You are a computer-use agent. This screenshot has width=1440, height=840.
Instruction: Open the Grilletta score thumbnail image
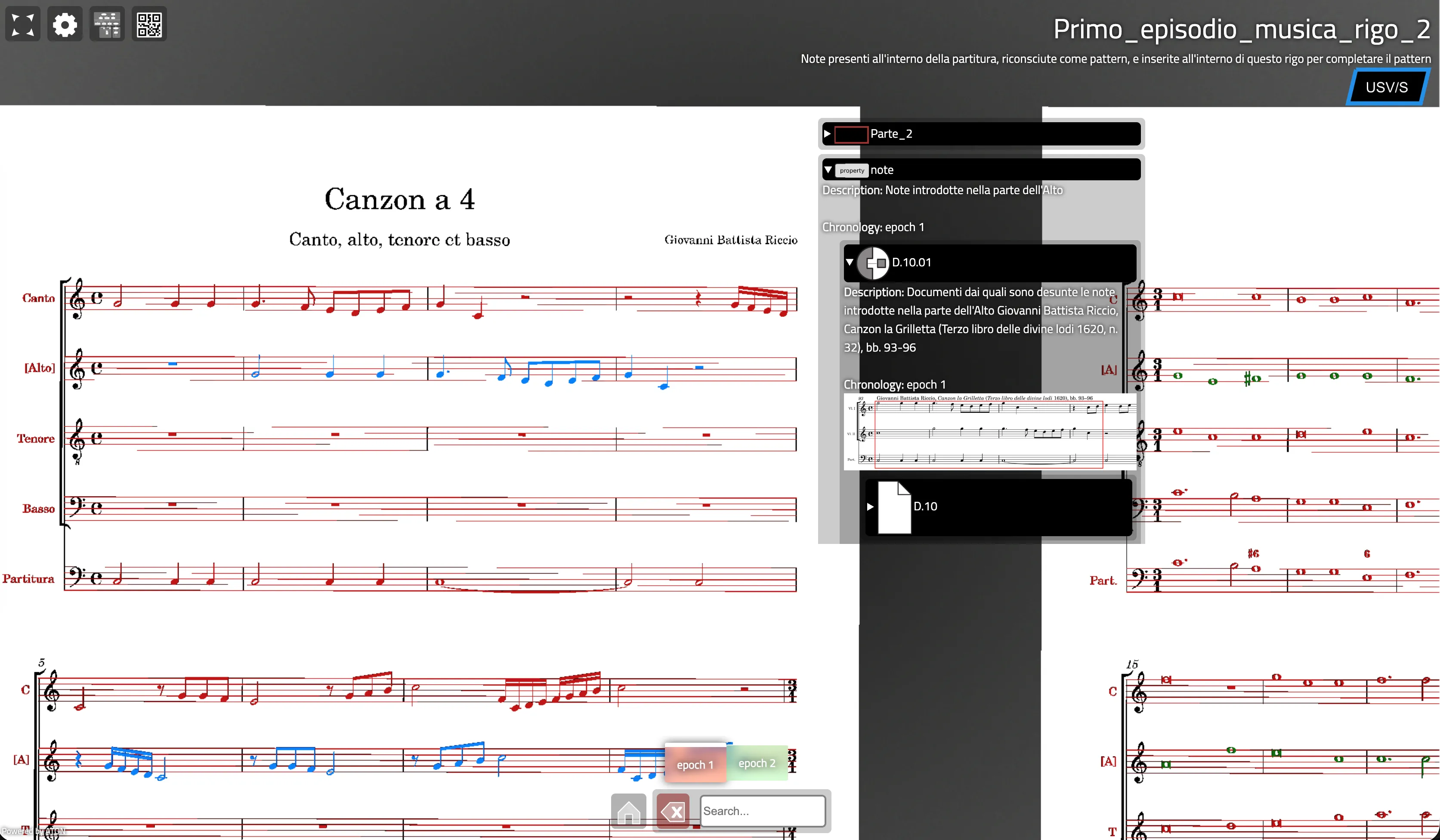point(990,432)
